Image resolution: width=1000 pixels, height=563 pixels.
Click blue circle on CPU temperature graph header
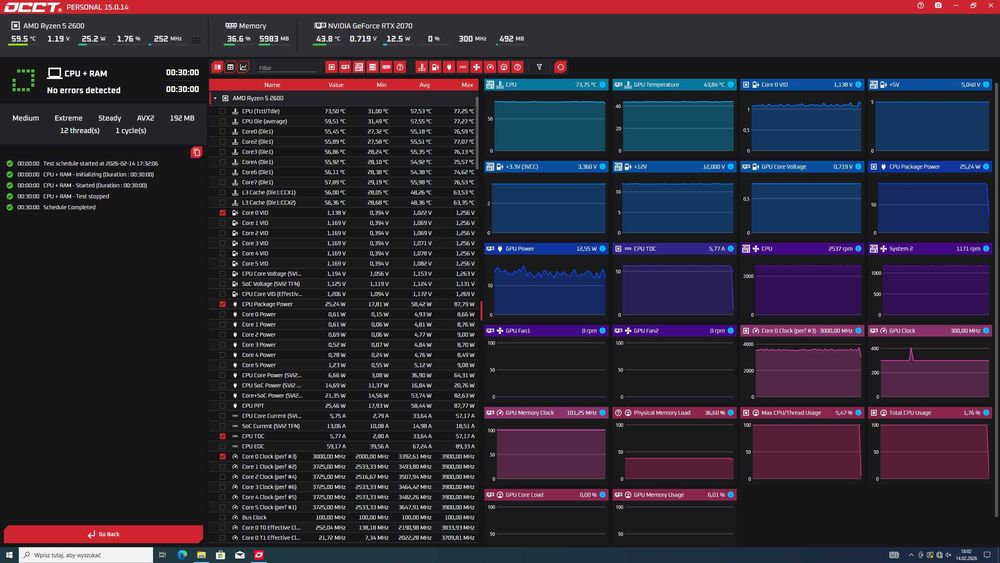tap(603, 84)
